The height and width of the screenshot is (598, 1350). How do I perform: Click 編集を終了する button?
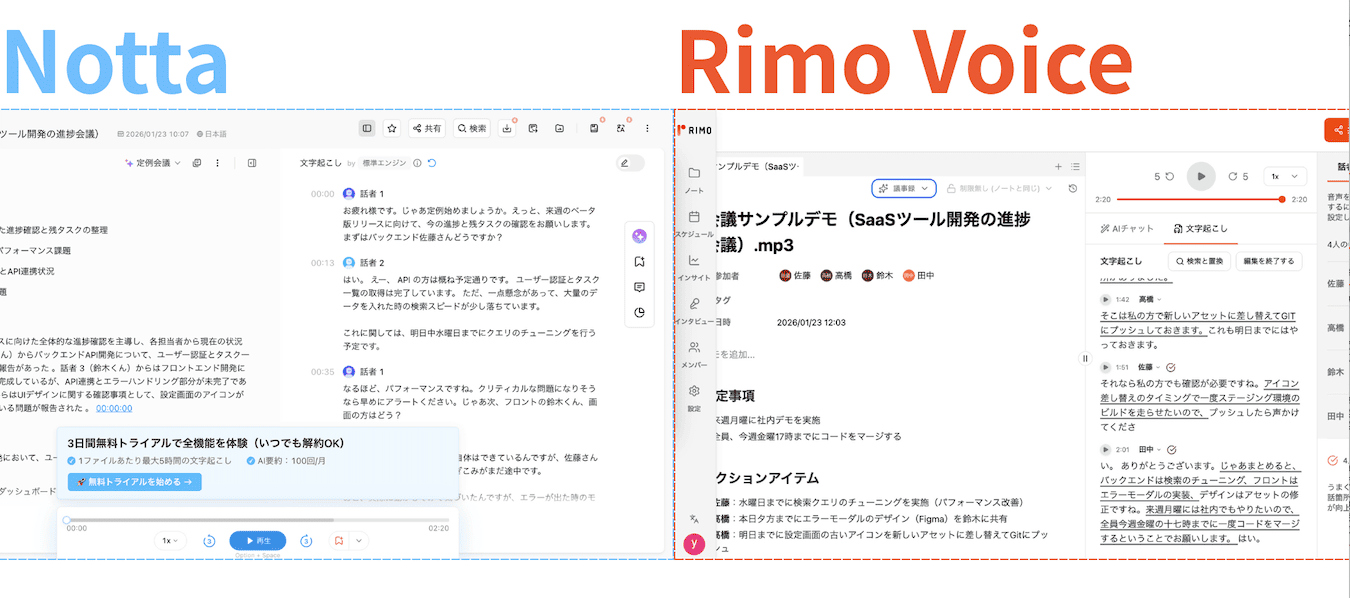(x=1269, y=261)
